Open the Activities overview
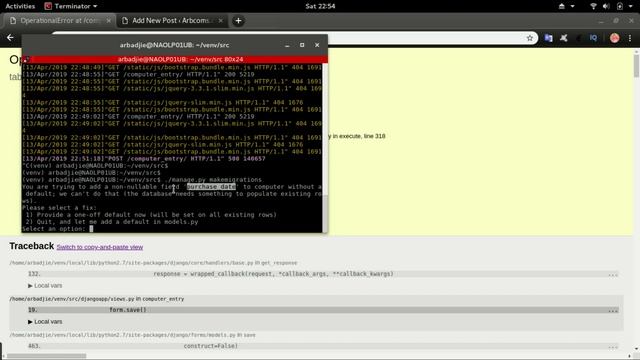Screen dimensions: 640x360 [20, 6]
